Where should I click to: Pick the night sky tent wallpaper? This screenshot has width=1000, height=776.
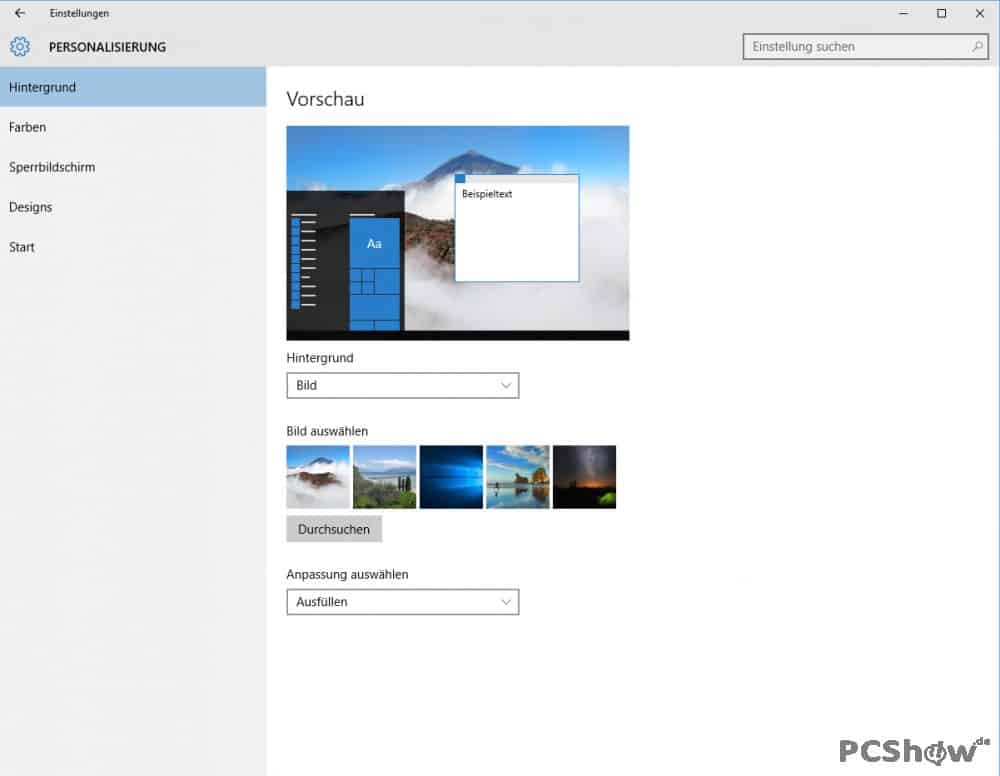tap(584, 476)
